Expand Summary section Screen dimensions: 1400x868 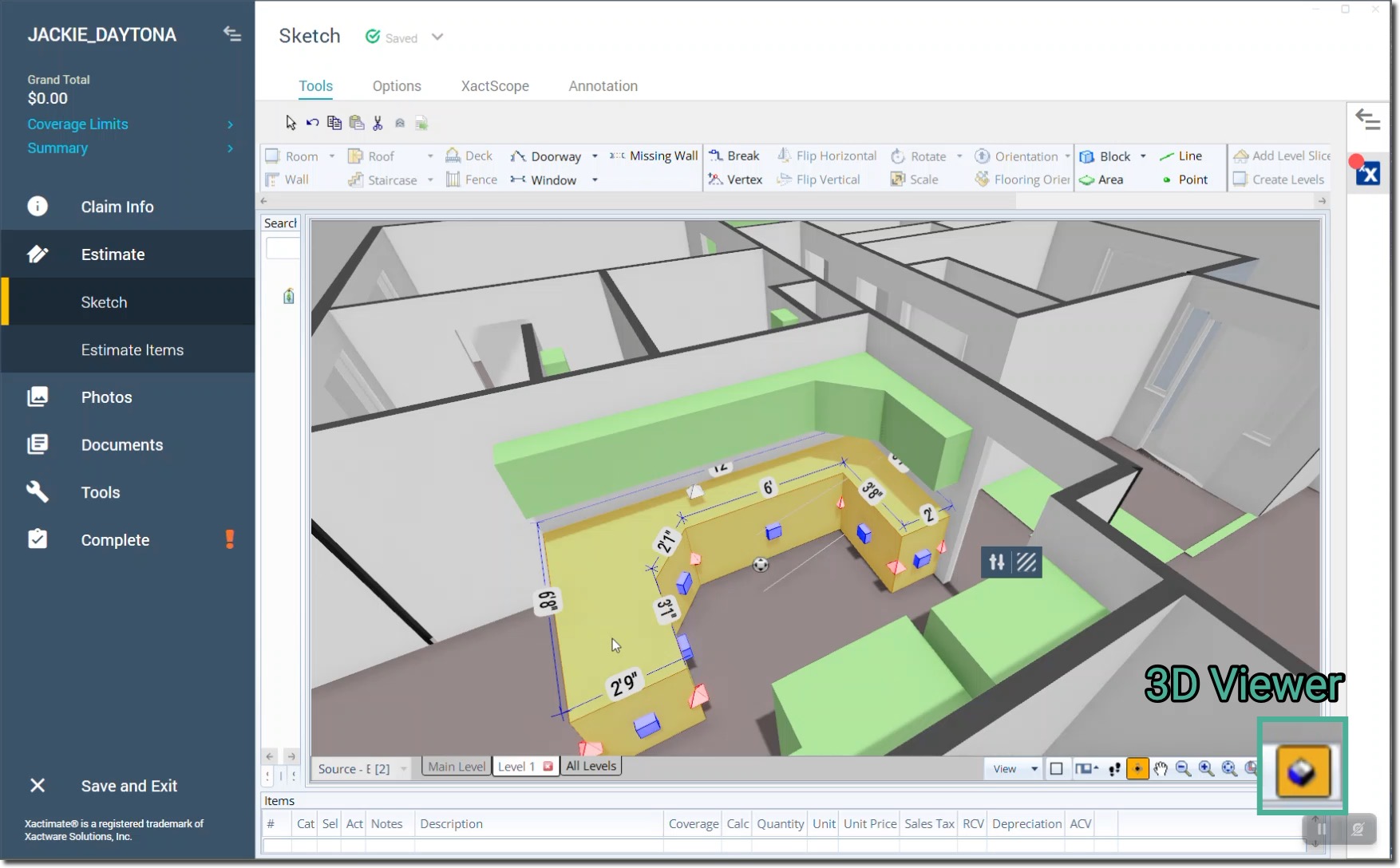point(131,148)
